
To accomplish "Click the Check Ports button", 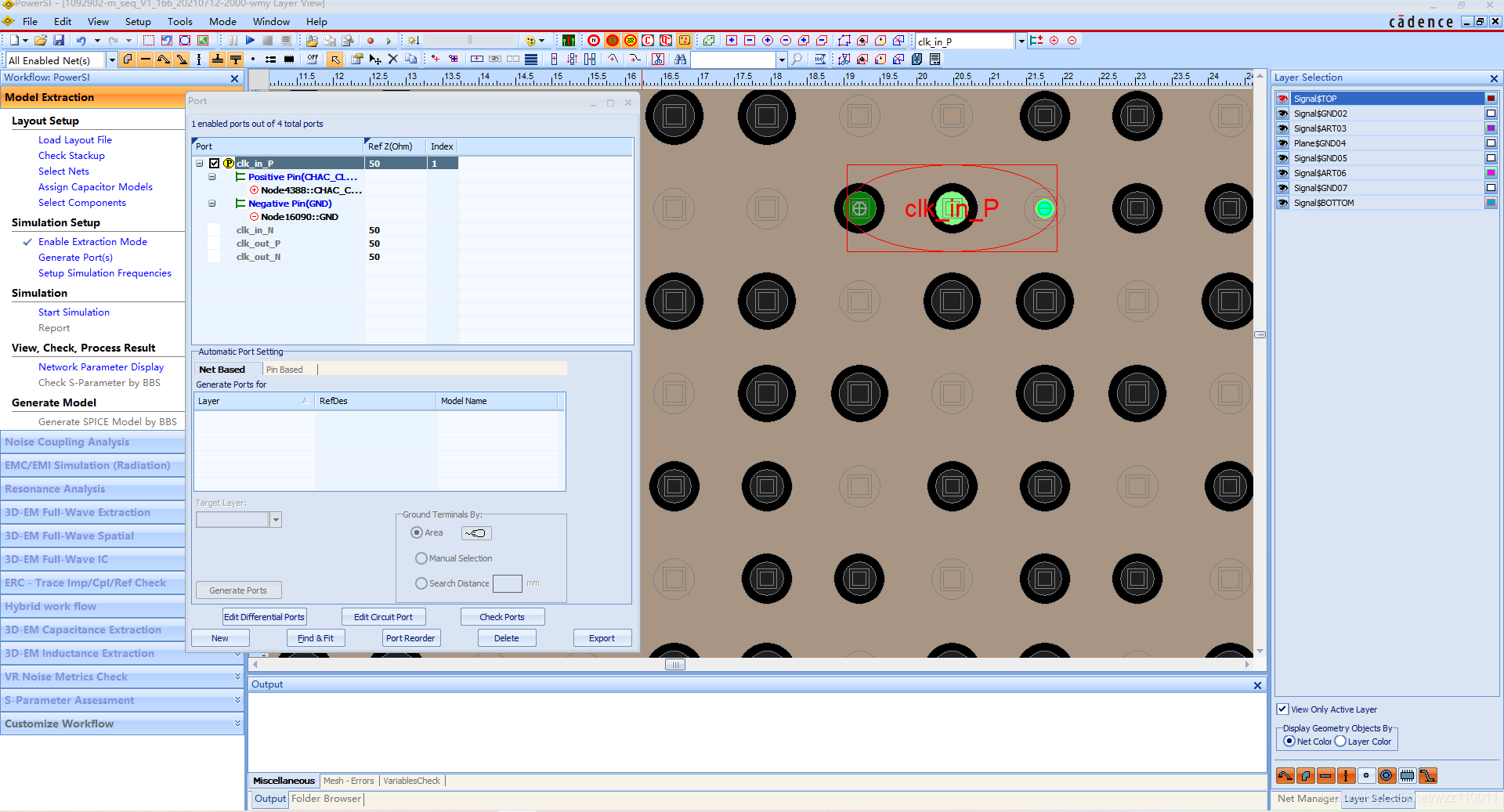I will click(502, 617).
